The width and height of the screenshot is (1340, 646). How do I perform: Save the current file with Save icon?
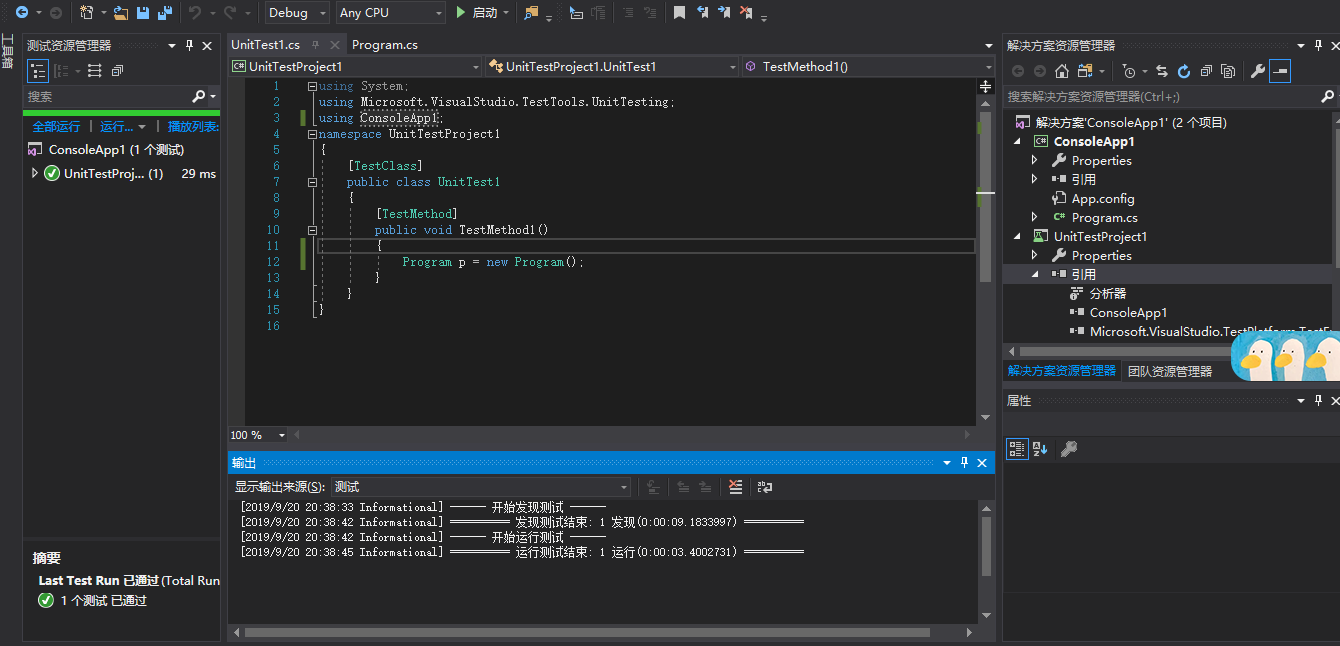click(x=143, y=13)
